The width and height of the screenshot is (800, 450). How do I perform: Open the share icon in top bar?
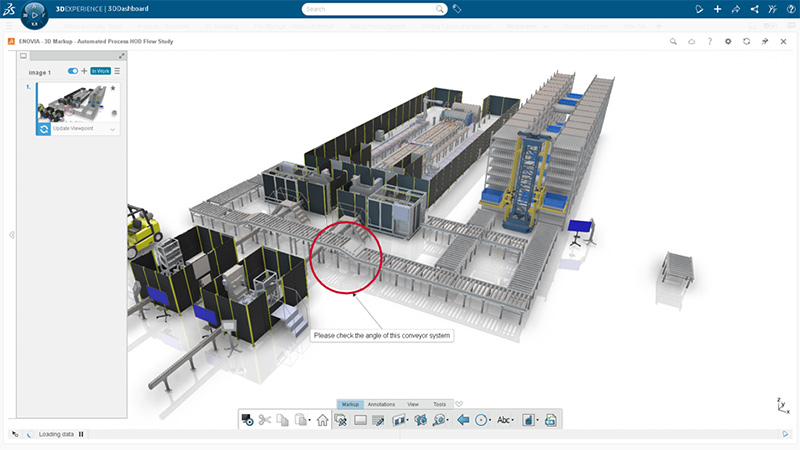(x=753, y=9)
